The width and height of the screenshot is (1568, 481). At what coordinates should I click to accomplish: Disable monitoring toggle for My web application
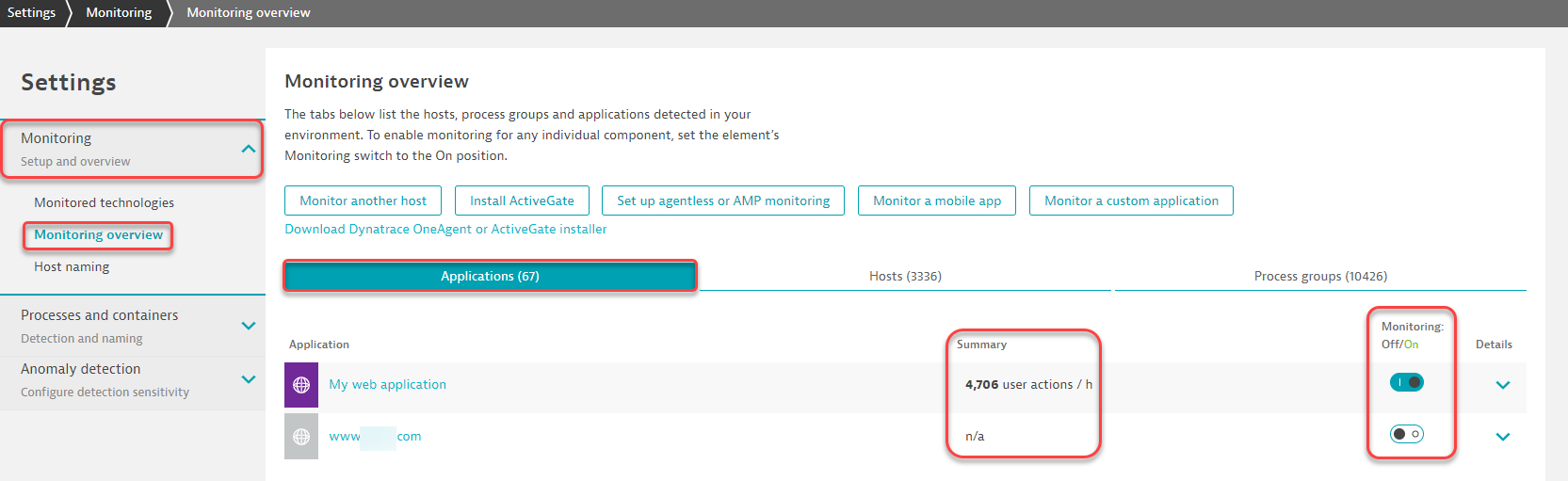(1406, 382)
